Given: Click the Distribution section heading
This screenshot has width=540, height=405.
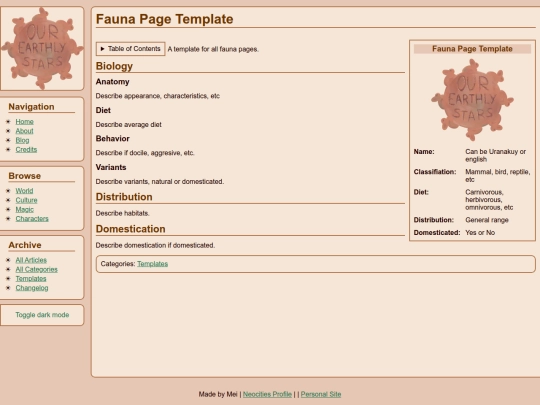Looking at the screenshot, I should point(124,197).
